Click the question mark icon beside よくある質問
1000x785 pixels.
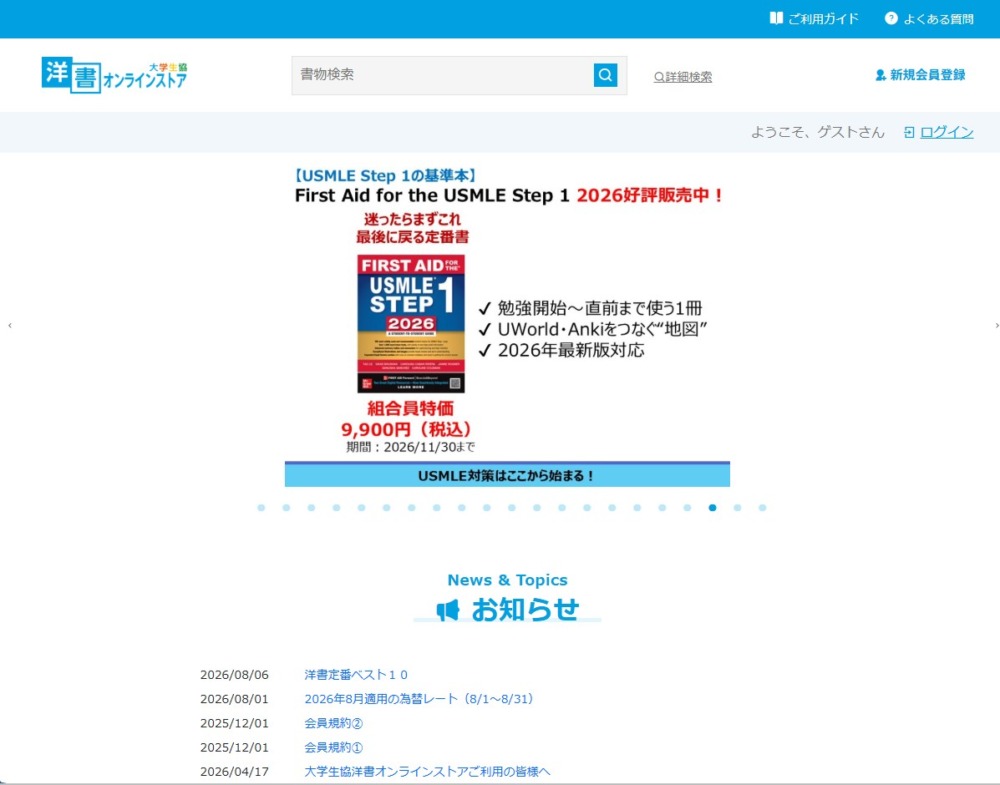(891, 18)
